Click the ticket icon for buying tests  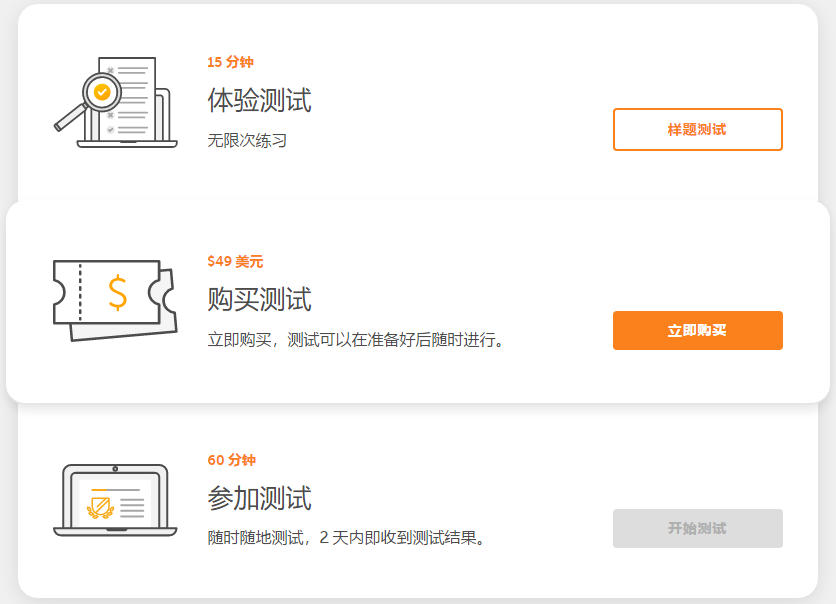(x=113, y=299)
